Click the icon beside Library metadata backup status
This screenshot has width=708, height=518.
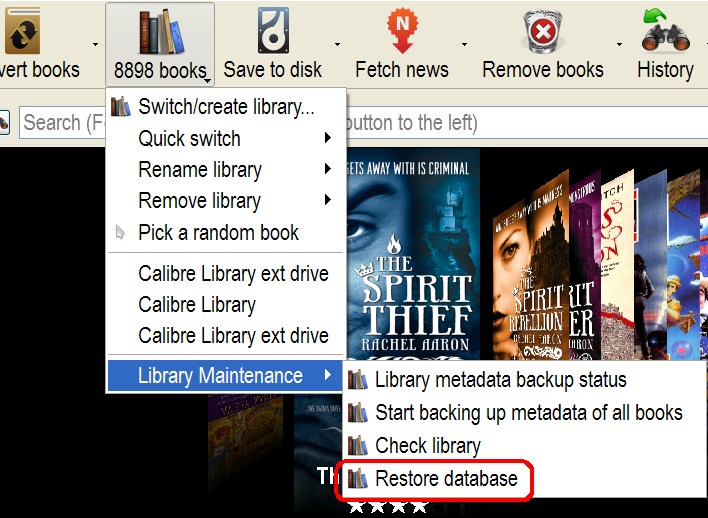[358, 380]
